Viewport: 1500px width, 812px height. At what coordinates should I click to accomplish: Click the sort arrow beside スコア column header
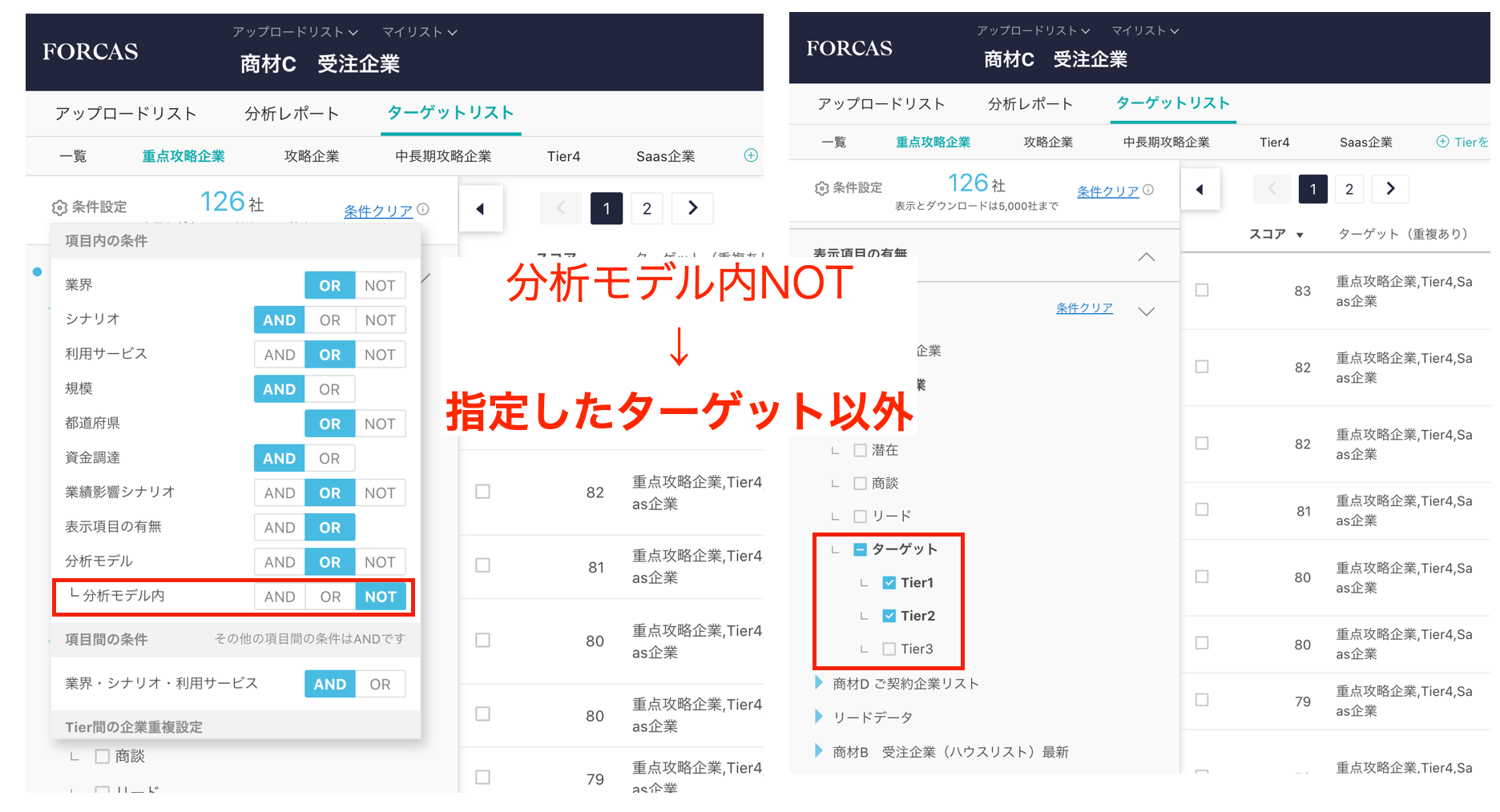[x=1300, y=235]
